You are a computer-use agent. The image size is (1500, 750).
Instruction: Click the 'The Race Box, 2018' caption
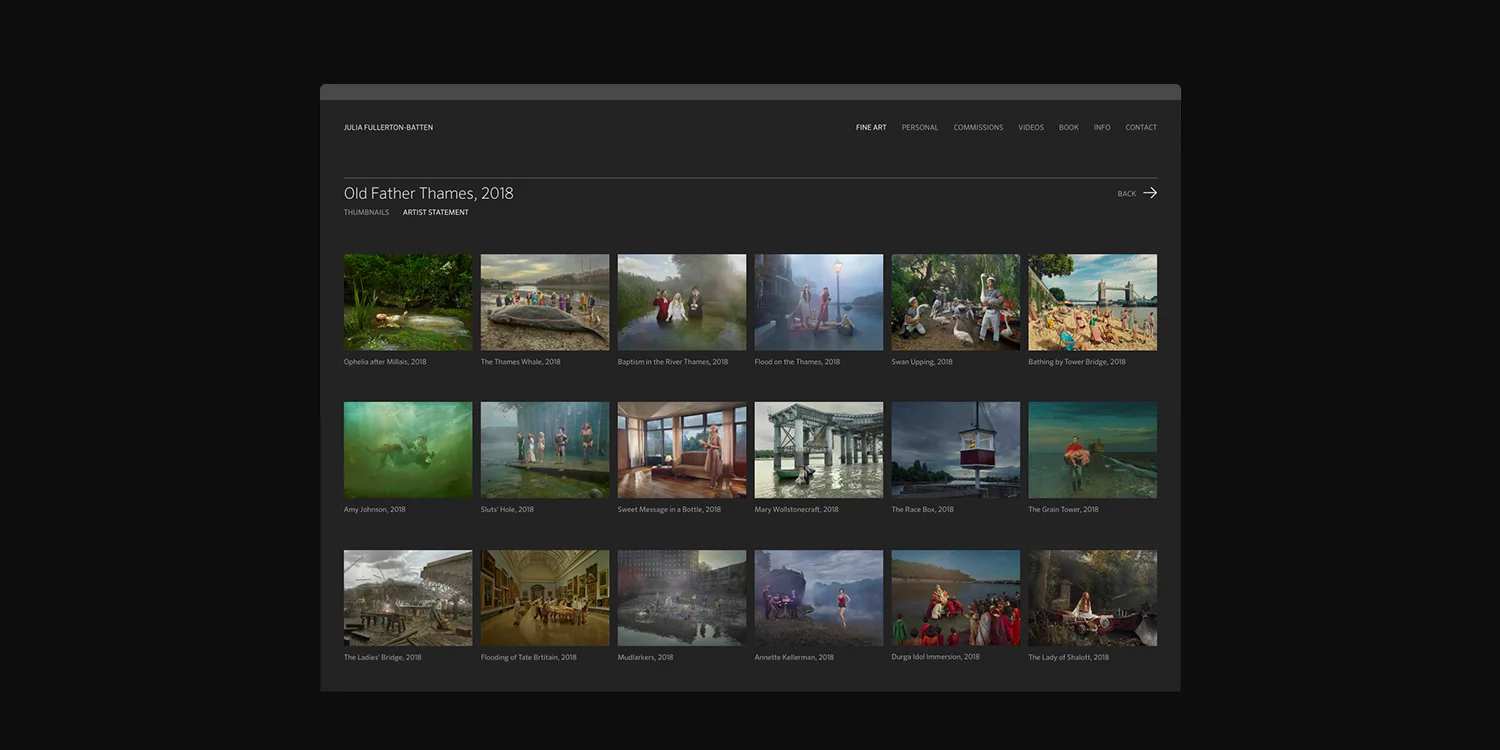(923, 510)
